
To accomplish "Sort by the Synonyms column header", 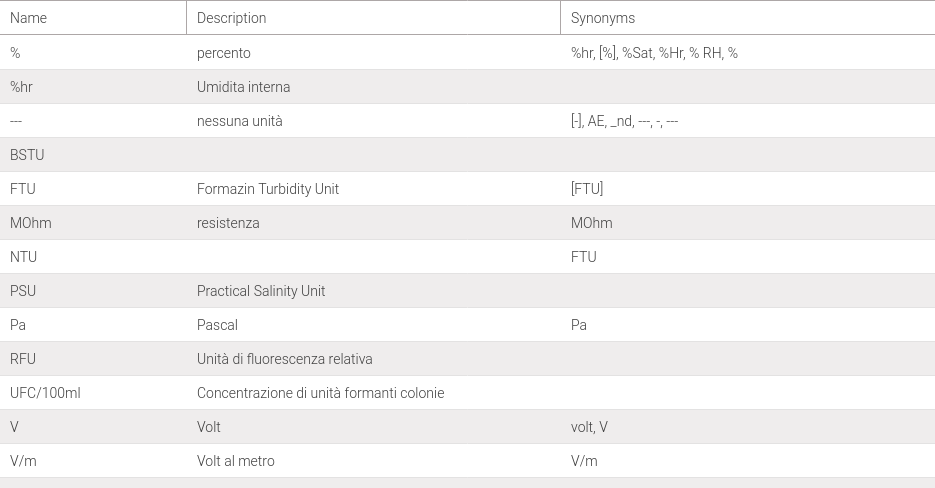I will pyautogui.click(x=603, y=18).
